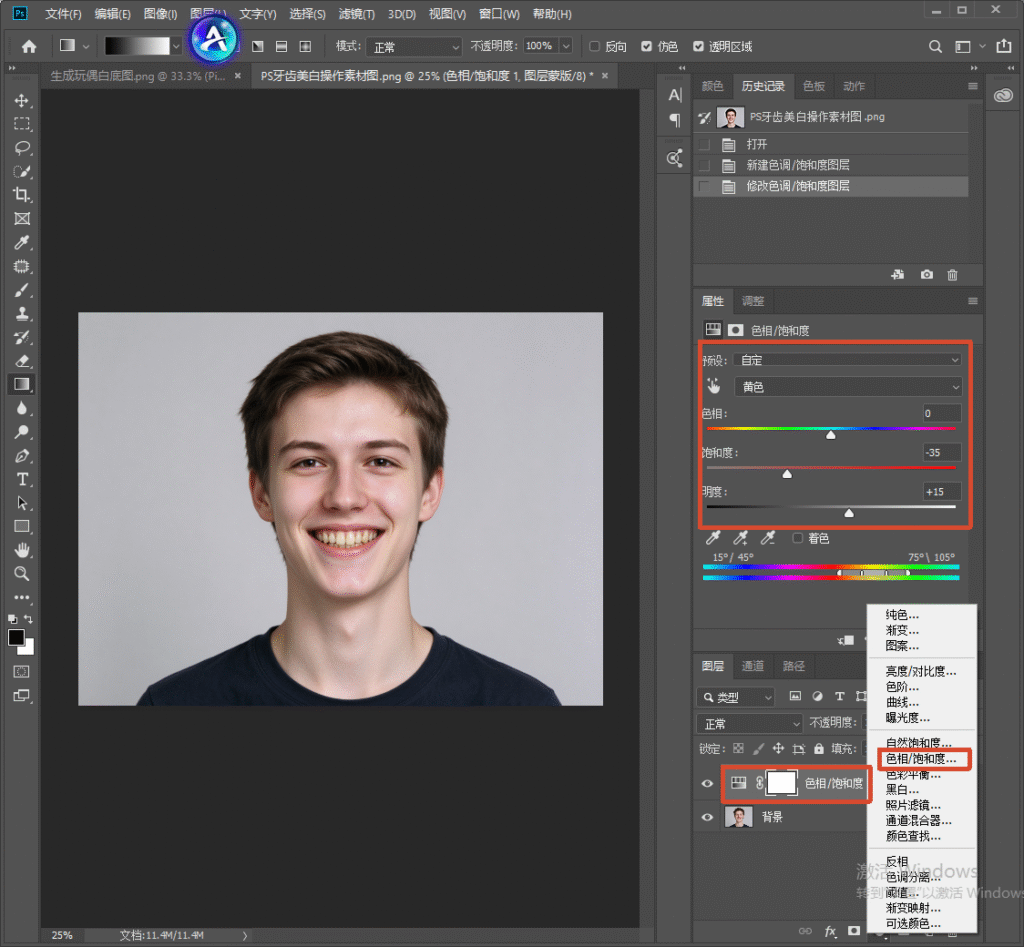Open the layer 类型 filter dropdown

click(735, 698)
